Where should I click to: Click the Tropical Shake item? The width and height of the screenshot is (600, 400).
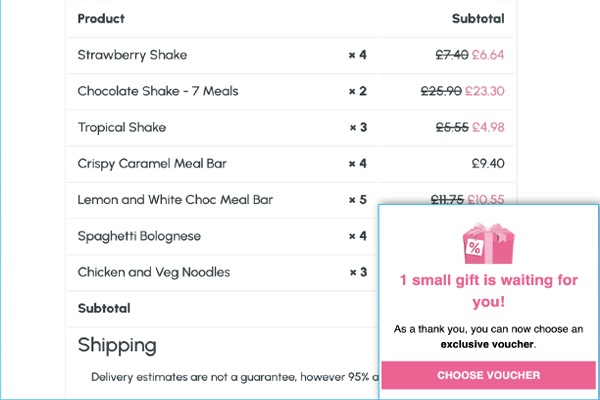pyautogui.click(x=122, y=127)
